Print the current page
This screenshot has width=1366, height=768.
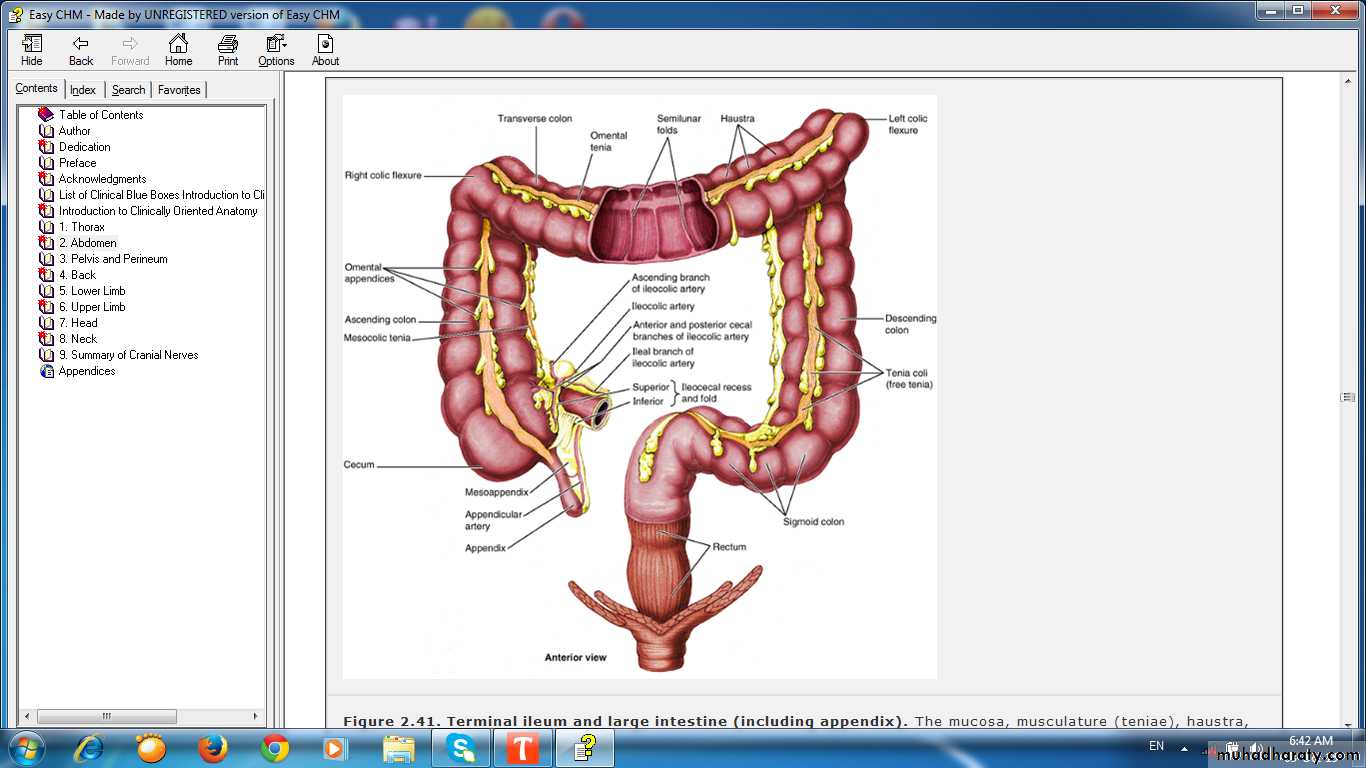point(228,50)
